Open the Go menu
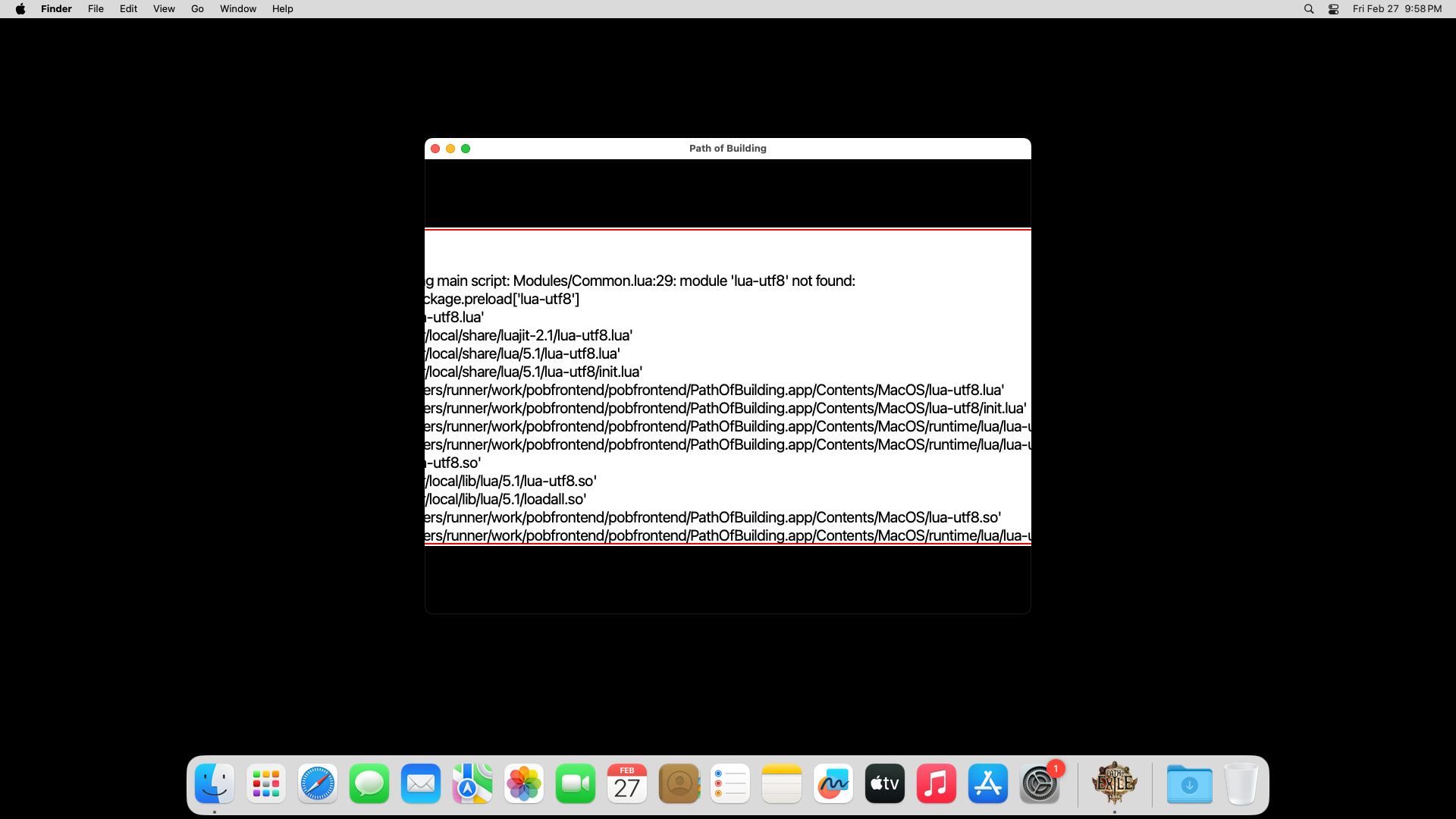This screenshot has width=1456, height=819. pos(197,9)
